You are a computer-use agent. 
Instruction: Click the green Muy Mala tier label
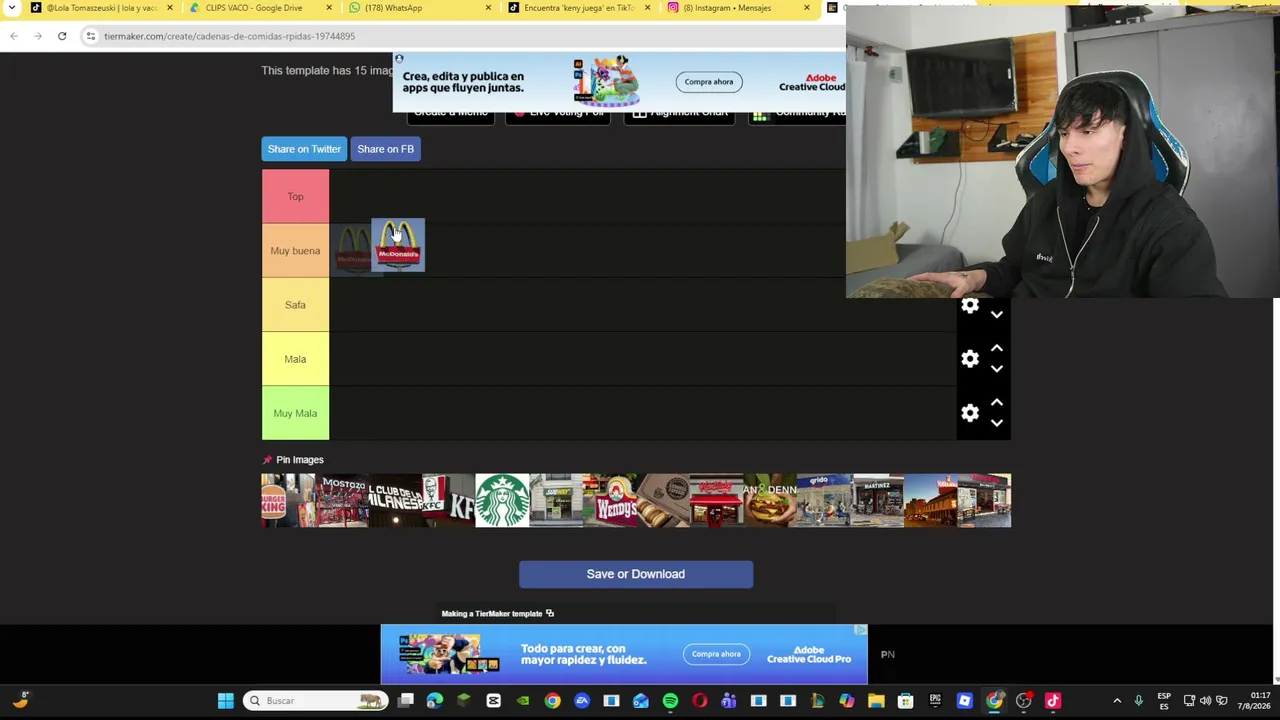[295, 413]
